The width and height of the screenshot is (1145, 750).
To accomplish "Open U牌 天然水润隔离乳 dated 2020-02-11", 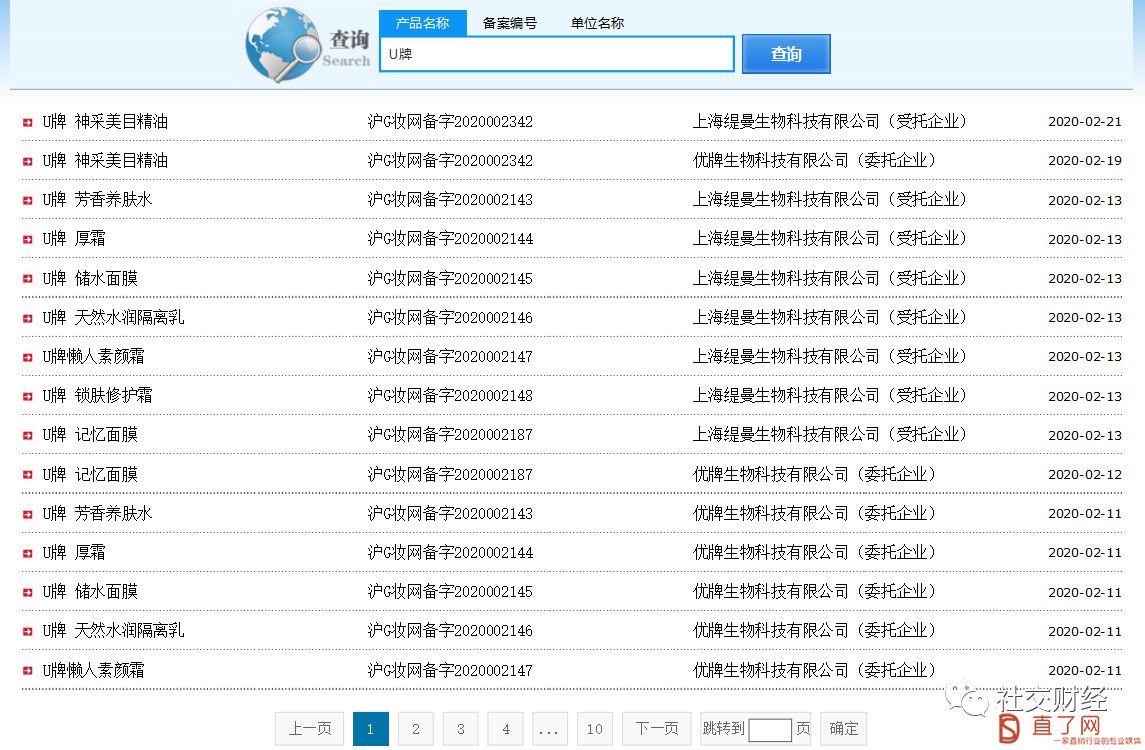I will (113, 631).
